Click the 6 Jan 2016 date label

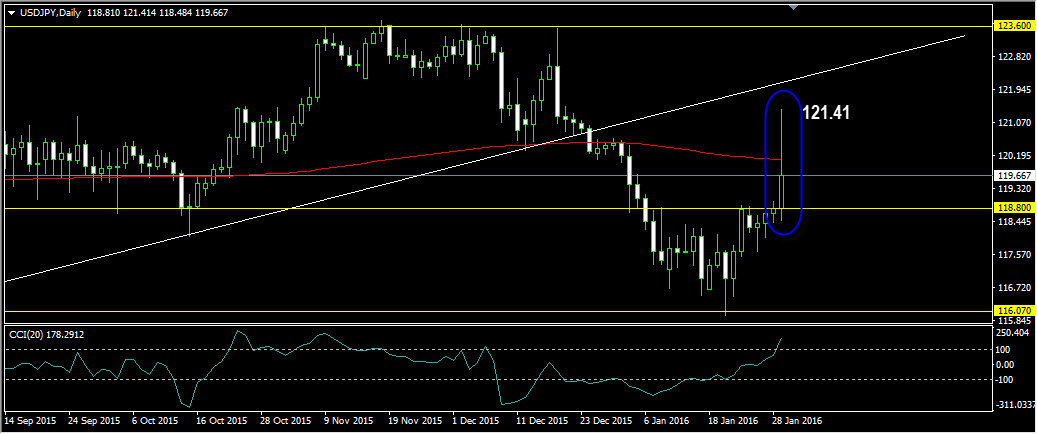pyautogui.click(x=667, y=420)
